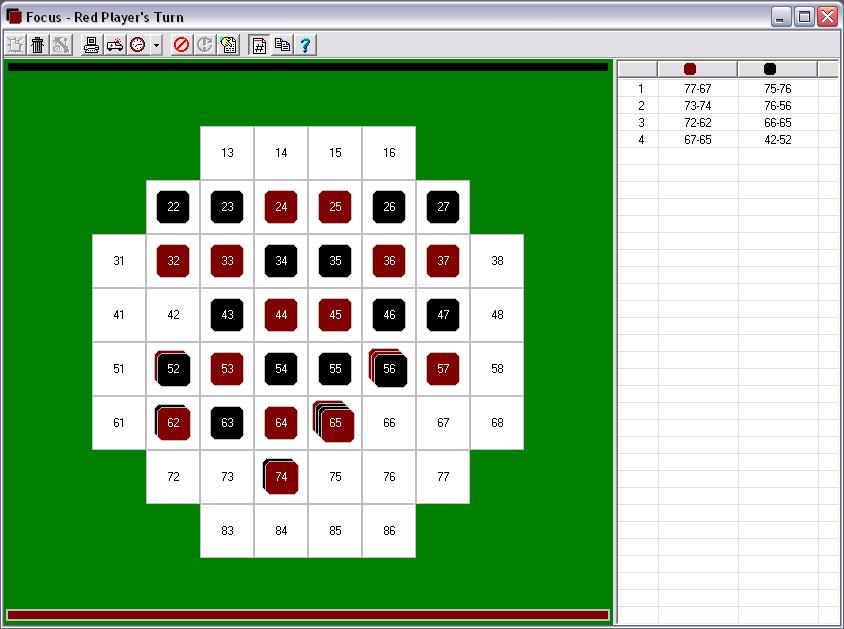844x629 pixels.
Task: Click the black piece on square 22
Action: click(x=173, y=207)
